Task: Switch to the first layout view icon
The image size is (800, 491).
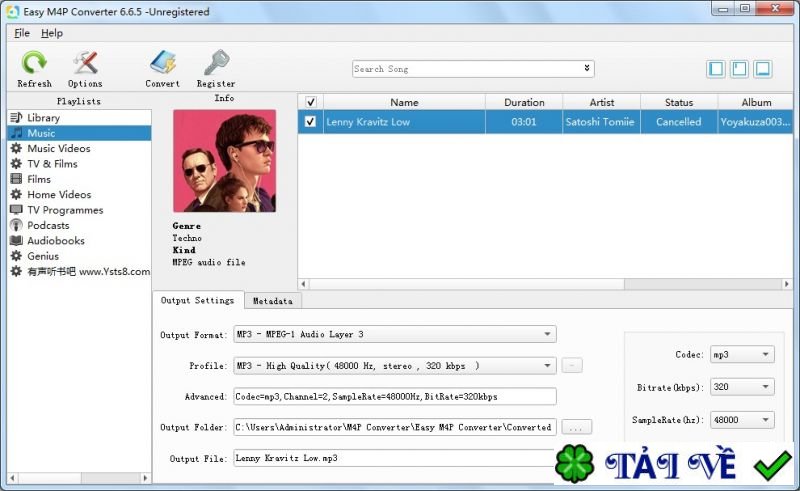Action: click(x=716, y=69)
